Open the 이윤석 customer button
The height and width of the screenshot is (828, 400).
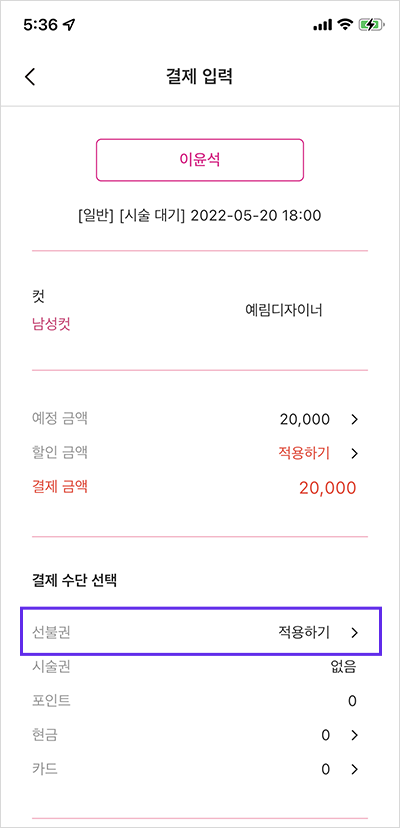click(200, 160)
